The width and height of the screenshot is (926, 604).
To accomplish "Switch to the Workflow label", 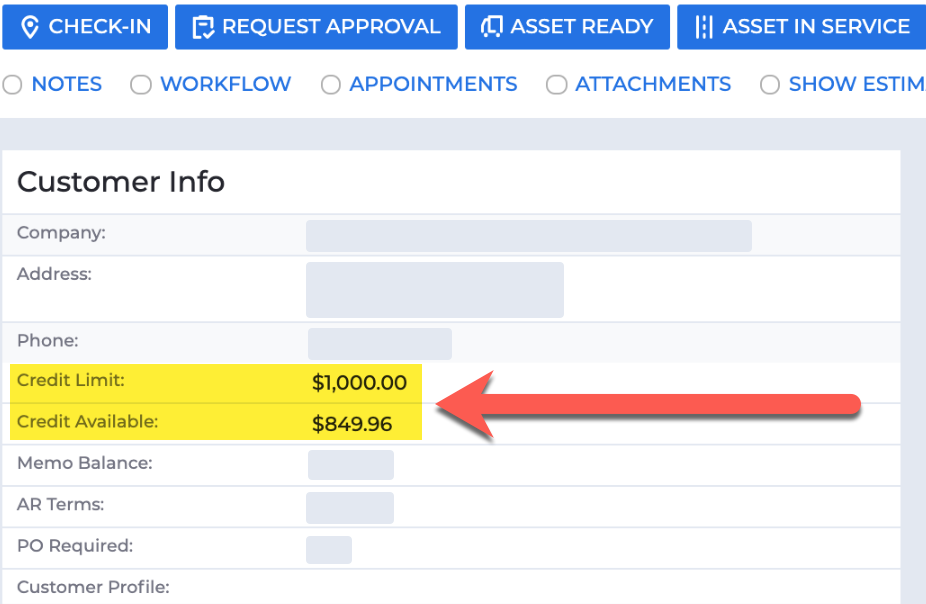I will (226, 84).
